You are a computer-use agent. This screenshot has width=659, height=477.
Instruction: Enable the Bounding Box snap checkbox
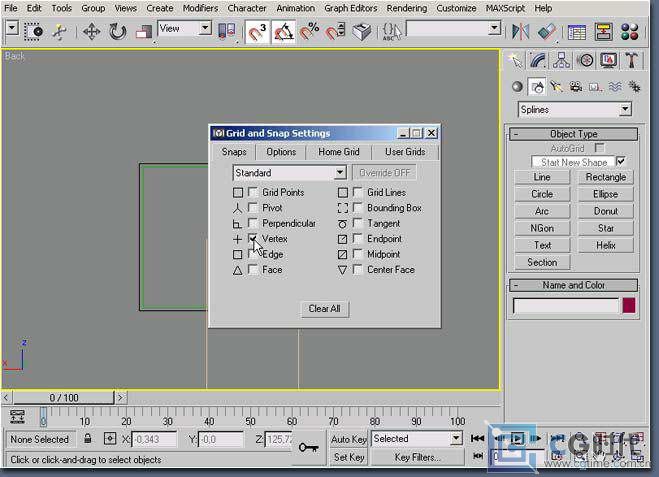click(358, 208)
